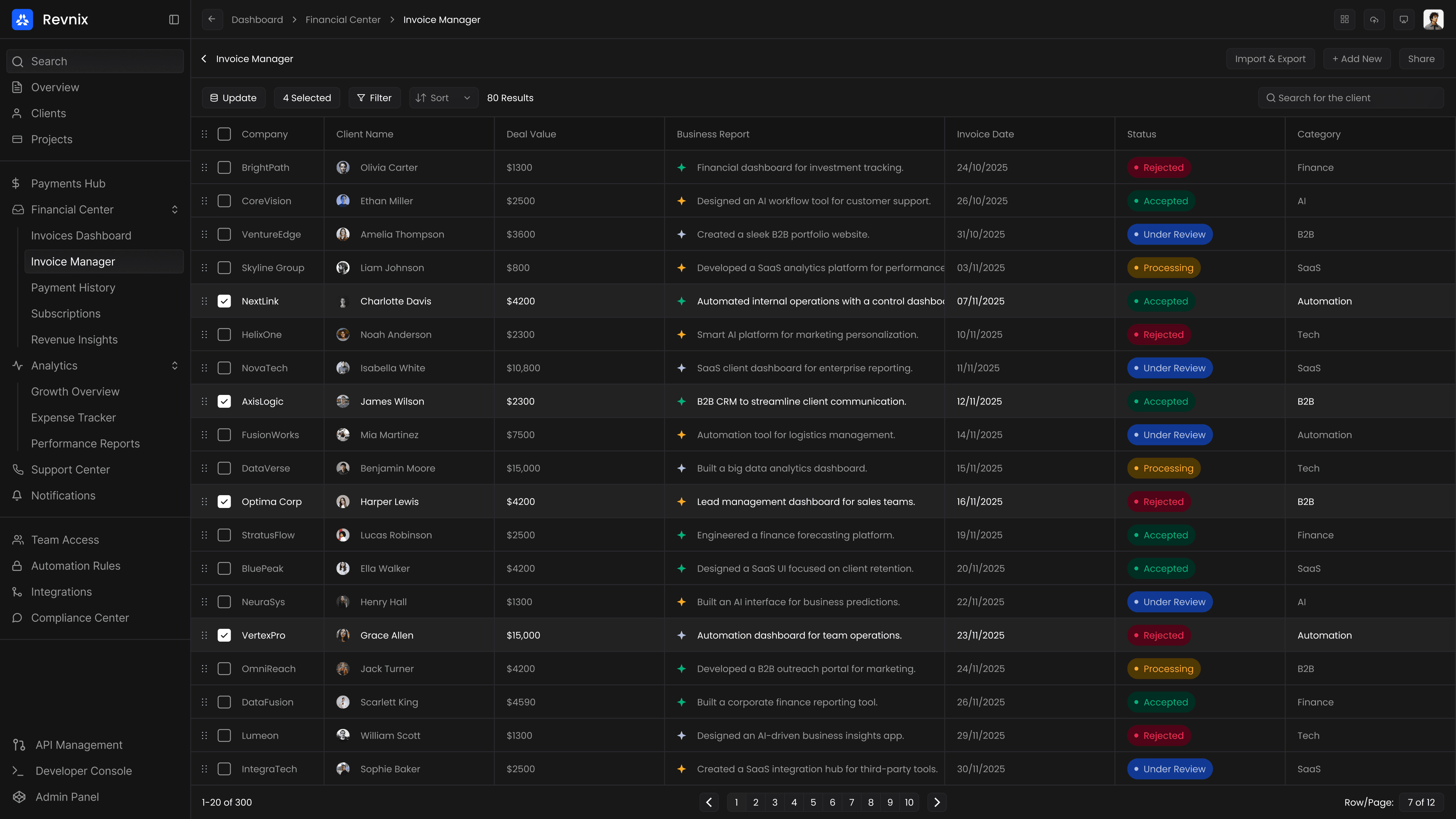This screenshot has height=819, width=1456.
Task: Collapse the Analytics section
Action: (x=175, y=366)
